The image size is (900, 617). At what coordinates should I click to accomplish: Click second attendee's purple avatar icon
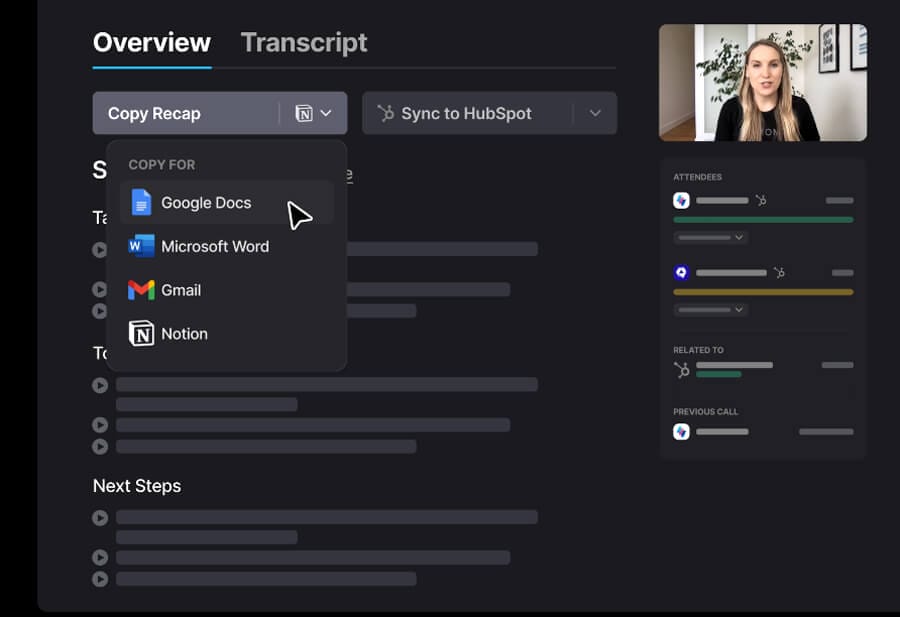pos(681,273)
